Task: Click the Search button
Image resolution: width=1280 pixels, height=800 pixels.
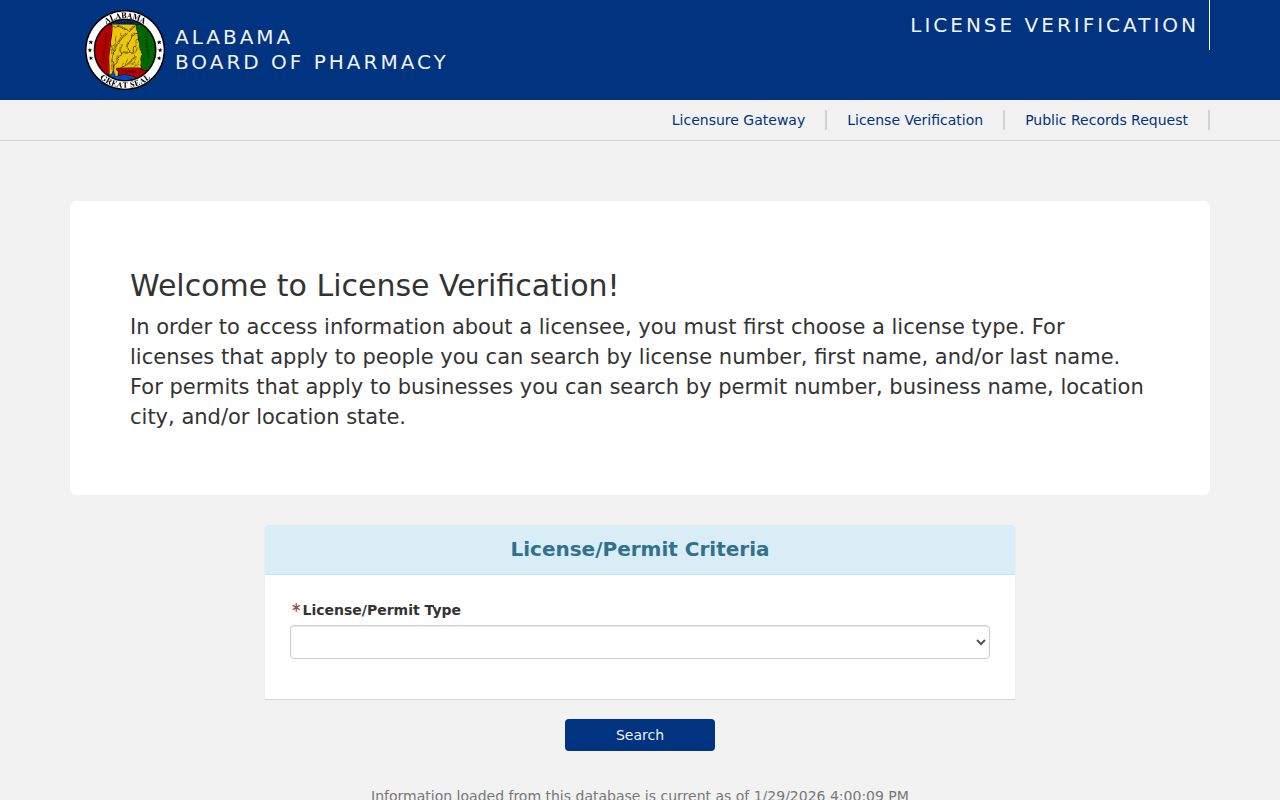Action: point(640,735)
